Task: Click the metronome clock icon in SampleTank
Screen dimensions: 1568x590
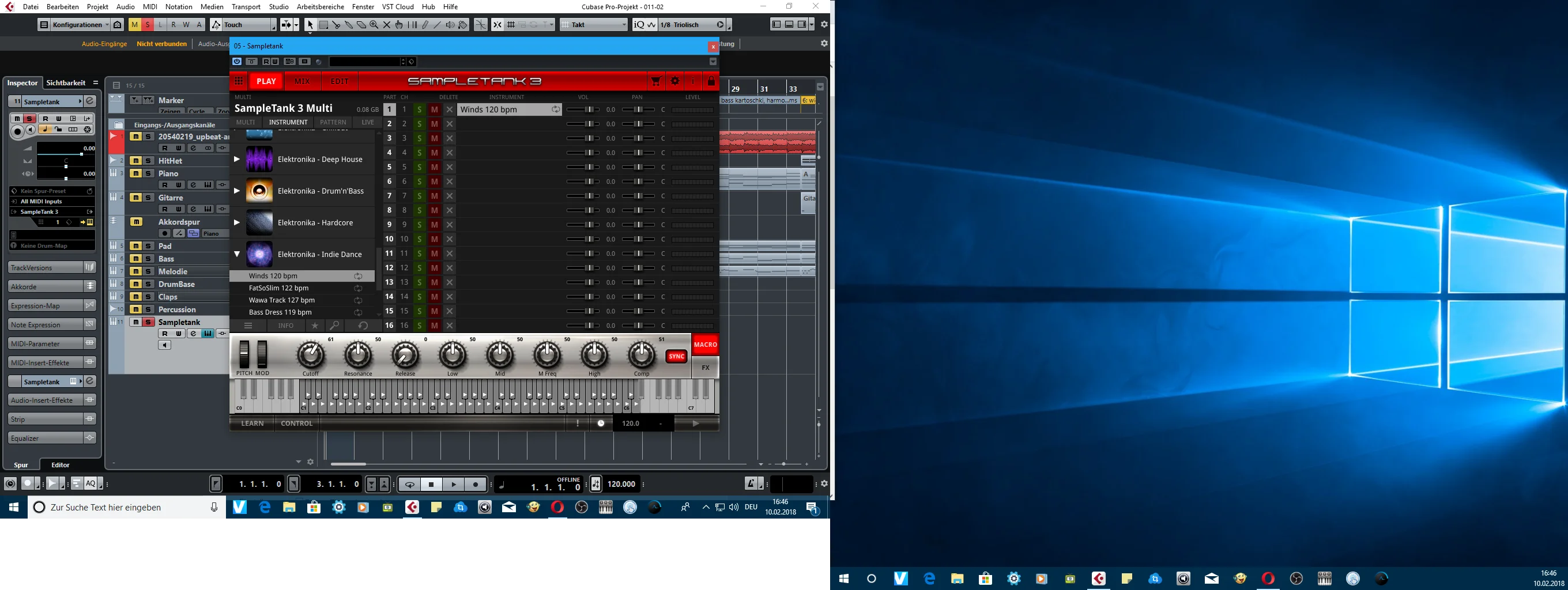Action: 601,423
